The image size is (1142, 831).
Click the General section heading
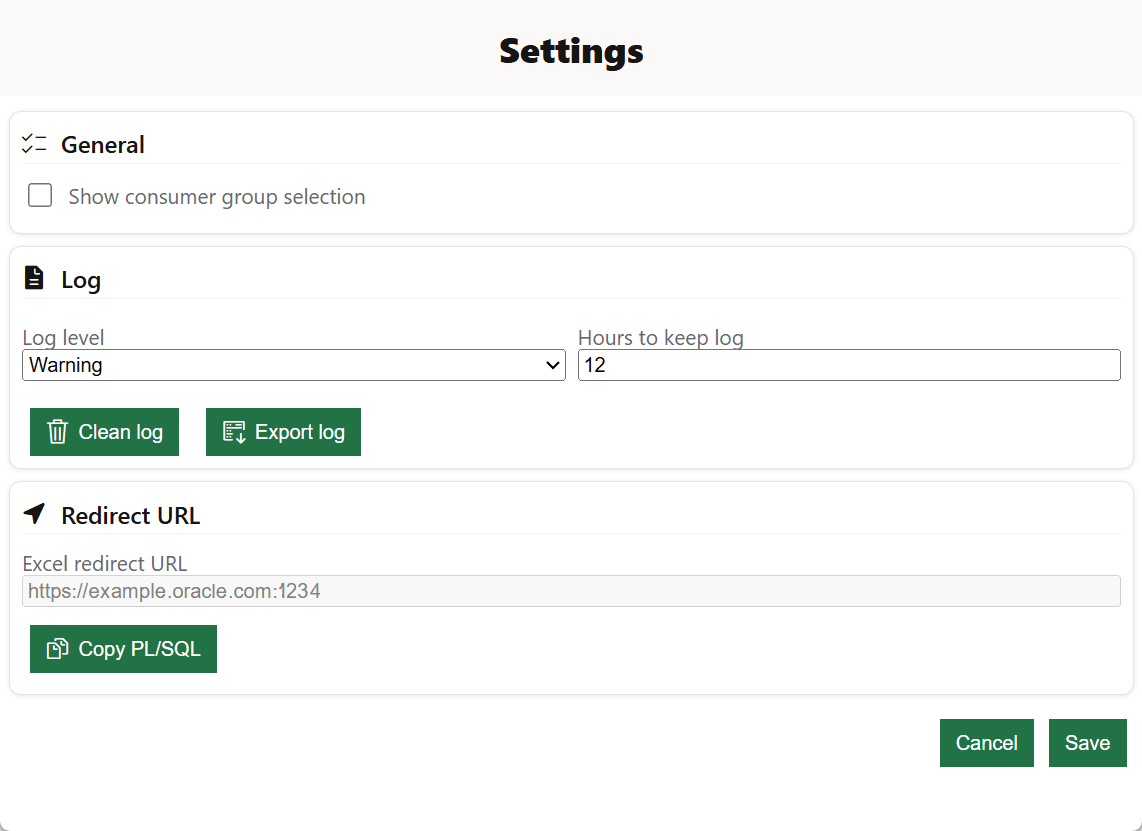click(103, 145)
